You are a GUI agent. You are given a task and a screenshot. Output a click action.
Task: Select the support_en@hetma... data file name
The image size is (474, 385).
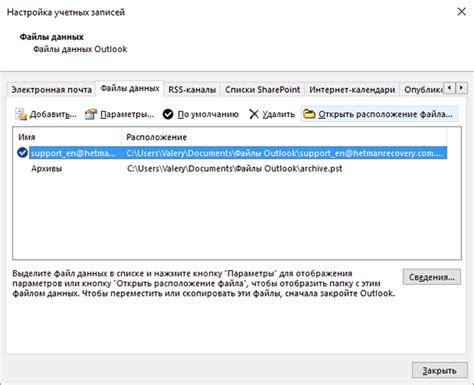pos(73,153)
